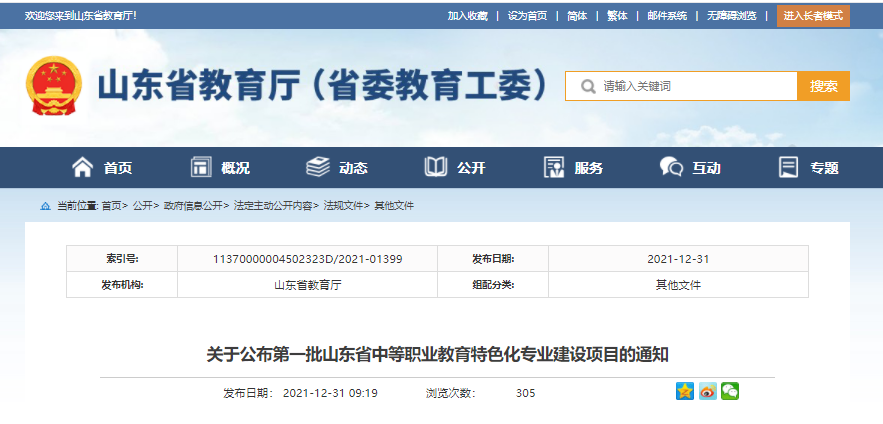Click the orange 搜索 button

click(823, 86)
